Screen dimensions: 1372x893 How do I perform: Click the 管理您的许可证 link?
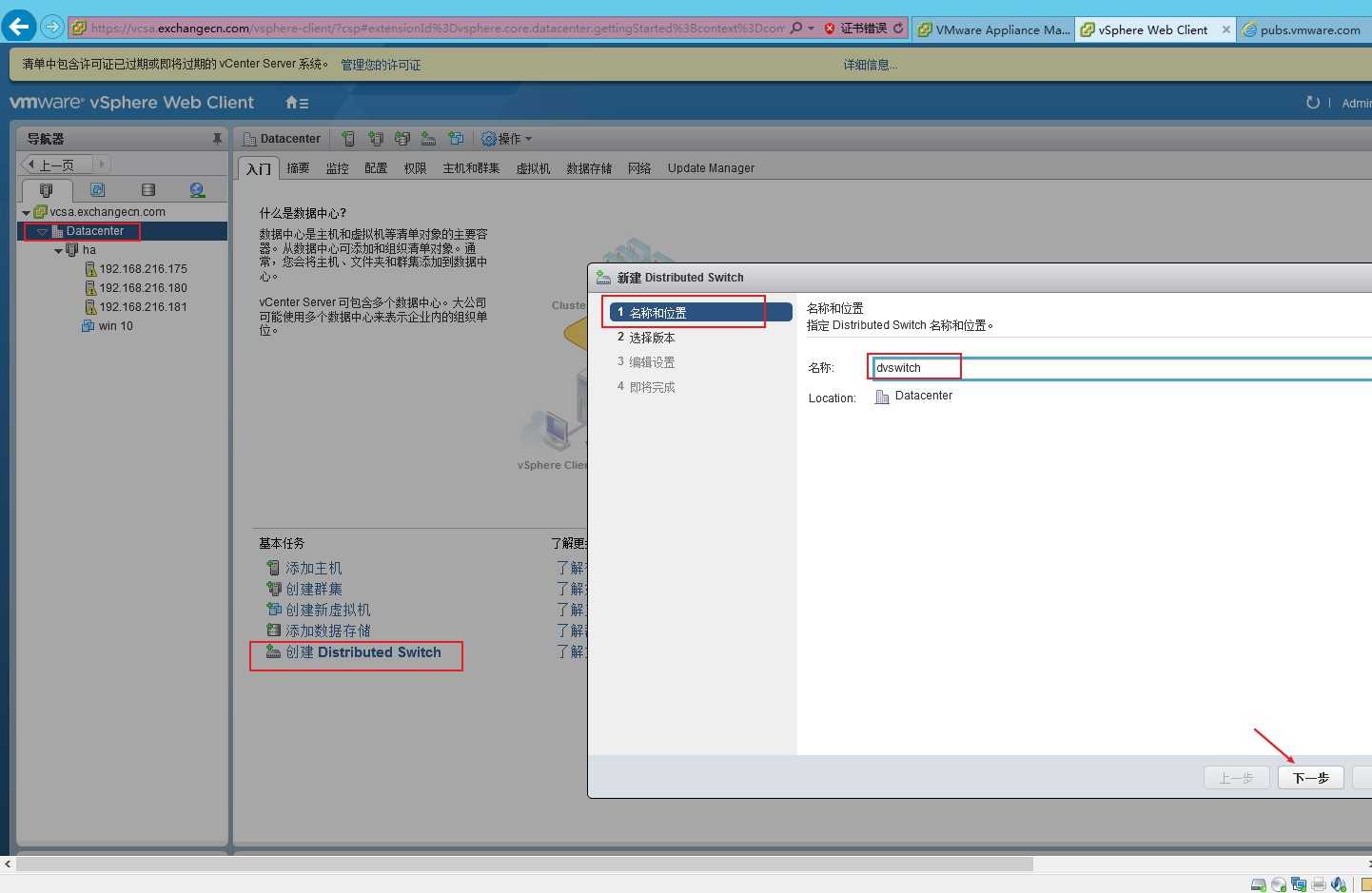point(381,65)
